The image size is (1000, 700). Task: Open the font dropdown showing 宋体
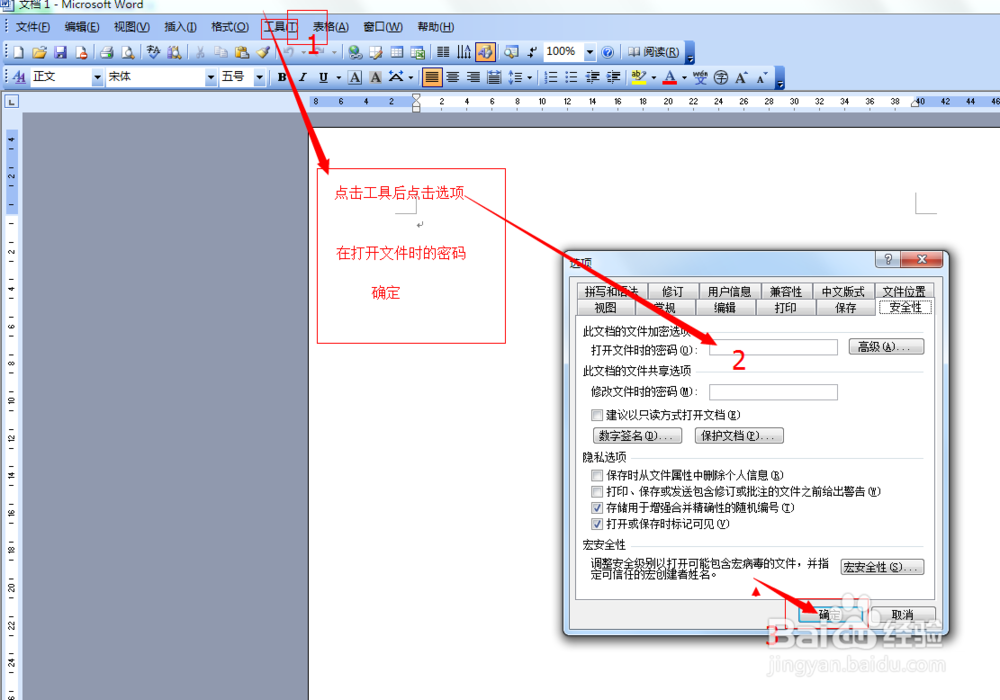click(210, 77)
